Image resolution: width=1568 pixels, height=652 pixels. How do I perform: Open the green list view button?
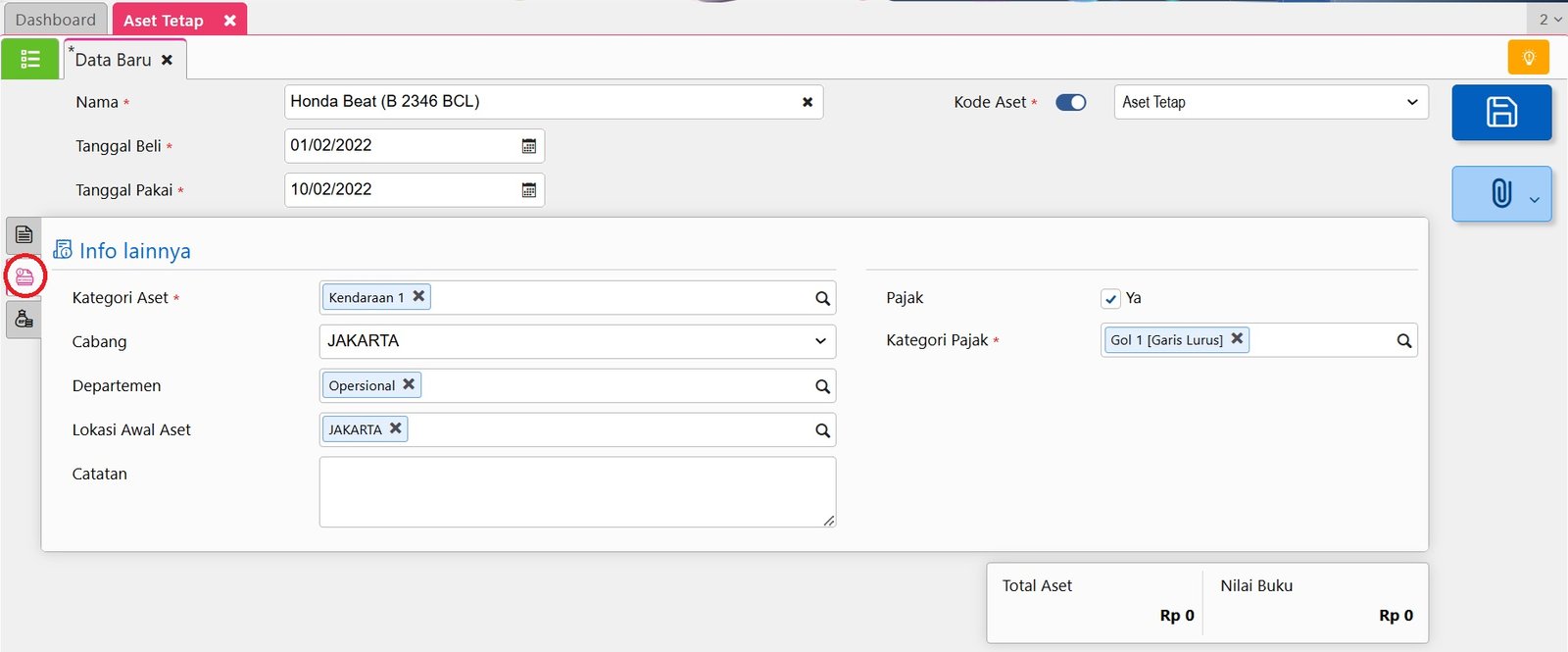click(x=30, y=59)
